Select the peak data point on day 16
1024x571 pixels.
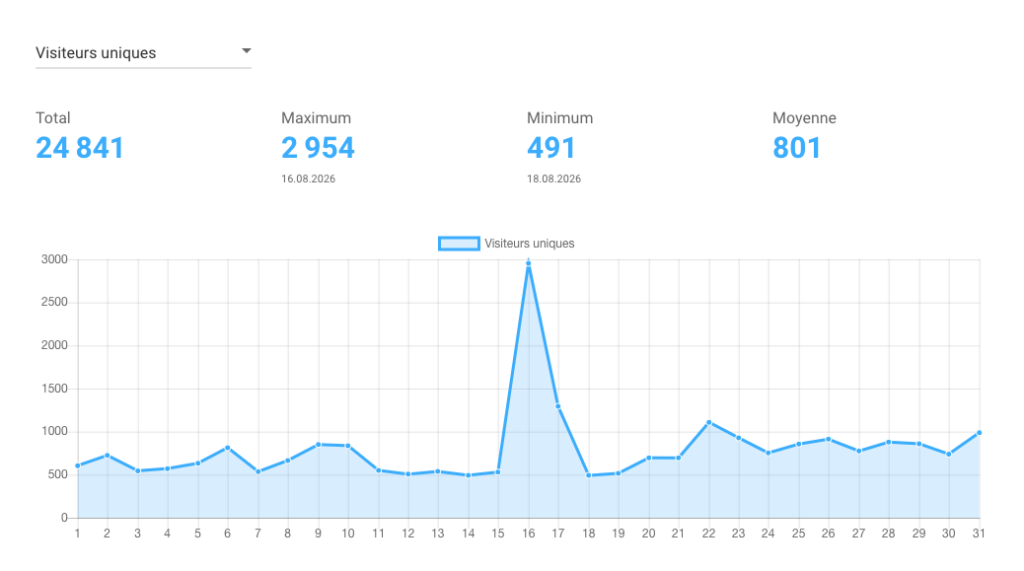(x=528, y=264)
